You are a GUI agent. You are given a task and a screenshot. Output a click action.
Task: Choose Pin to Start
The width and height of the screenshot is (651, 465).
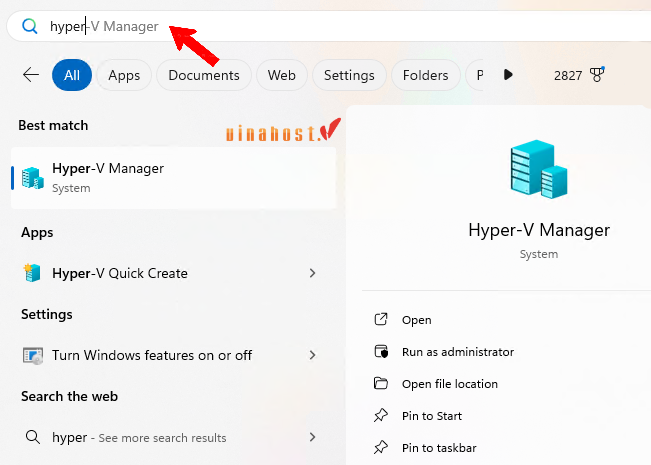coord(432,416)
